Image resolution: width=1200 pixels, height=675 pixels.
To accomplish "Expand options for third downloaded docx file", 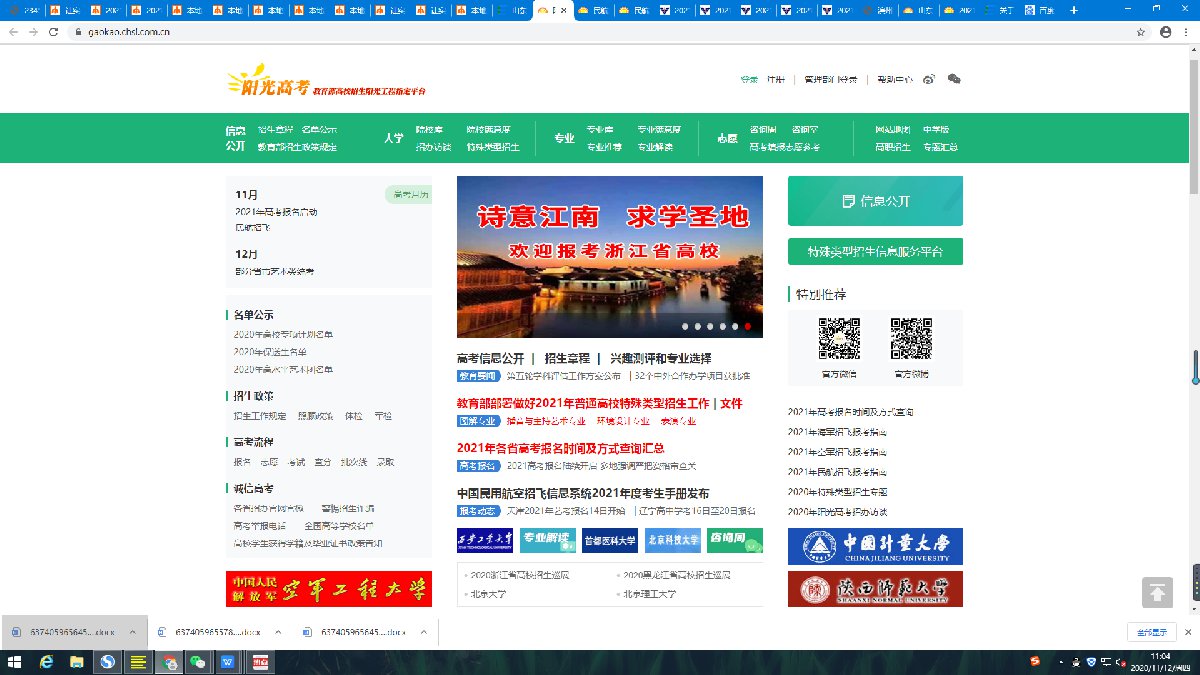I will click(x=425, y=632).
